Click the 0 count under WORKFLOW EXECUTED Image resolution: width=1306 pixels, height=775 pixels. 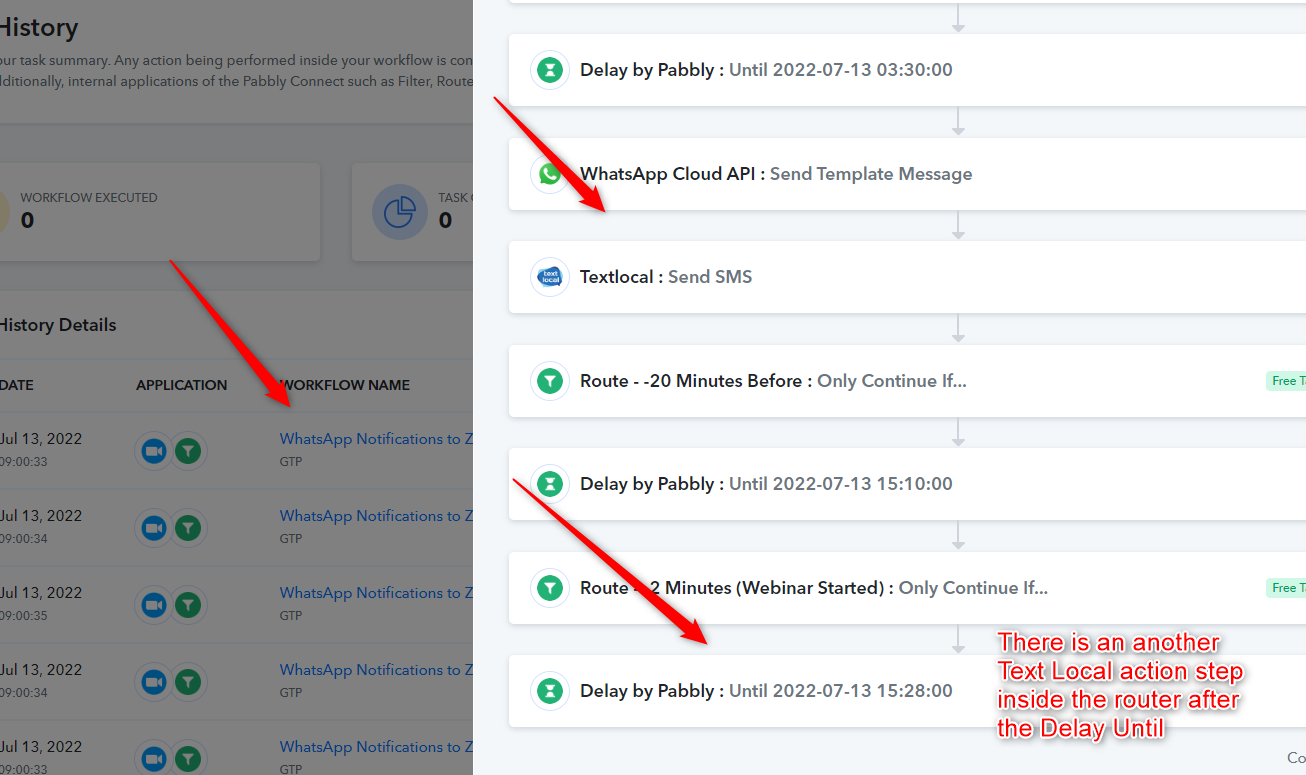[27, 220]
